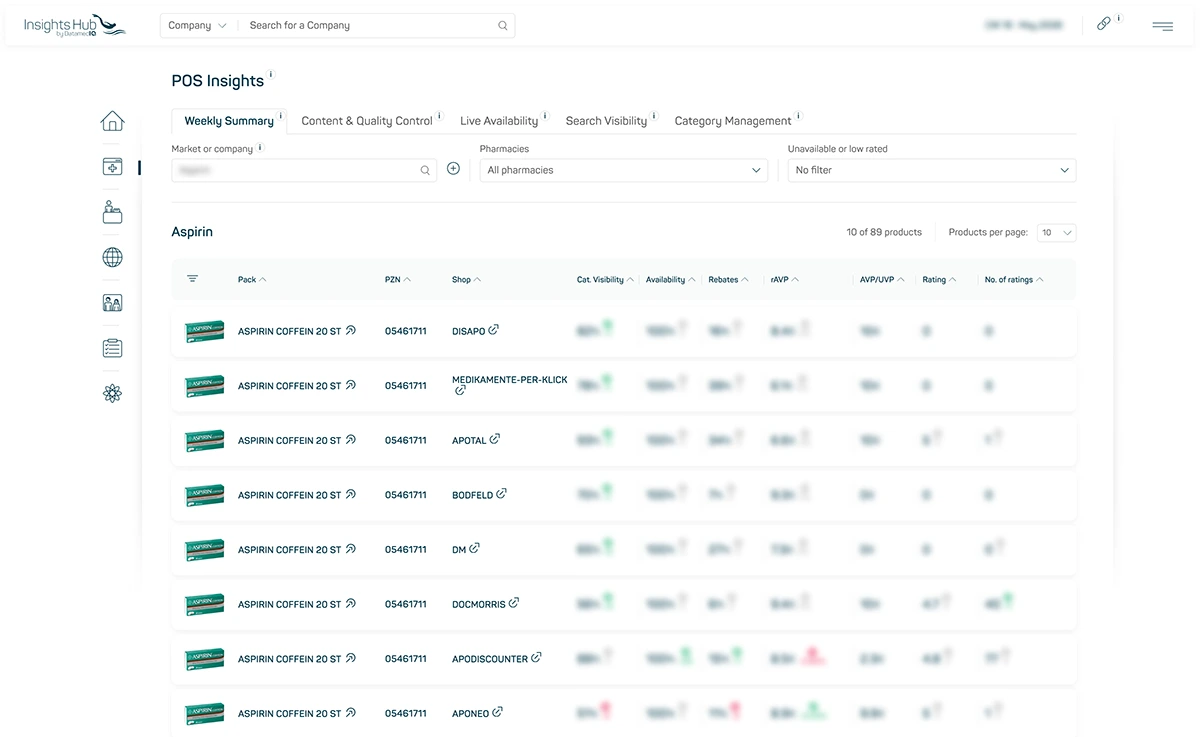
Task: Sort by Rebates column
Action: click(x=729, y=280)
